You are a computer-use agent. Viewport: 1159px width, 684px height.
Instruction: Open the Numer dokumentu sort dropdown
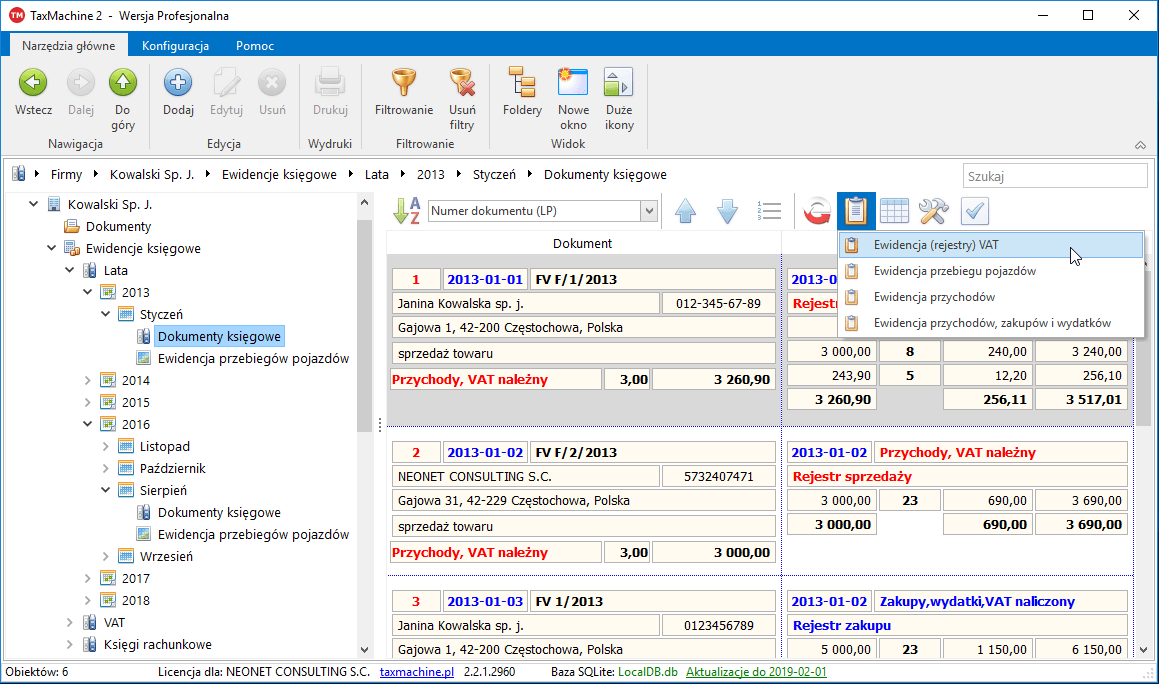pyautogui.click(x=648, y=211)
